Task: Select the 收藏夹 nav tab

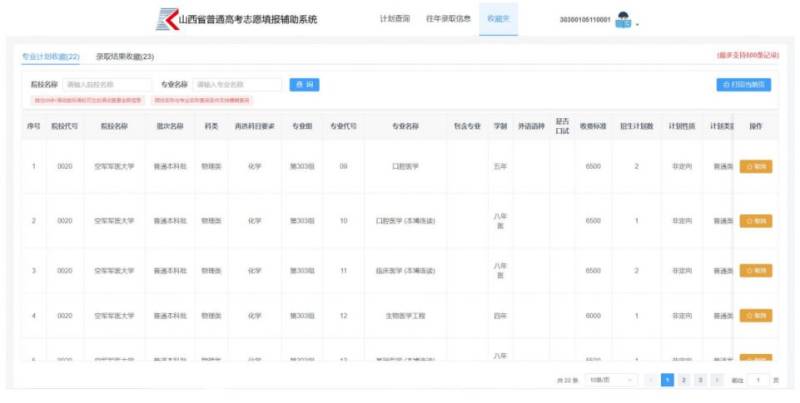Action: pyautogui.click(x=498, y=19)
